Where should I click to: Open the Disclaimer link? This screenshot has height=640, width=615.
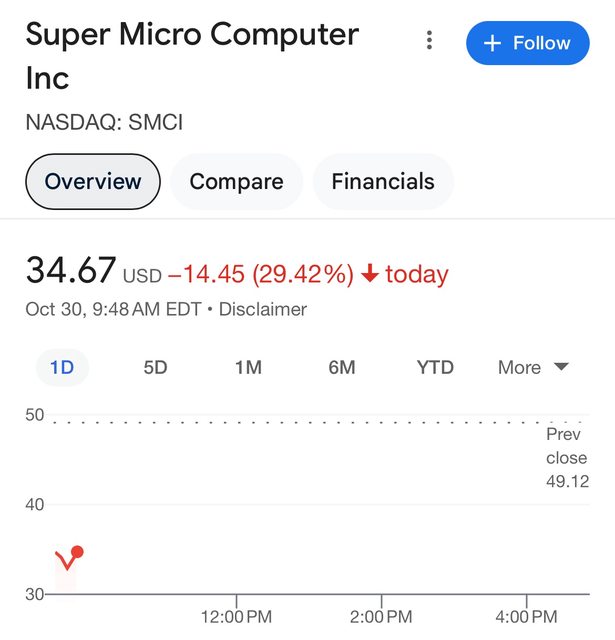coord(263,309)
